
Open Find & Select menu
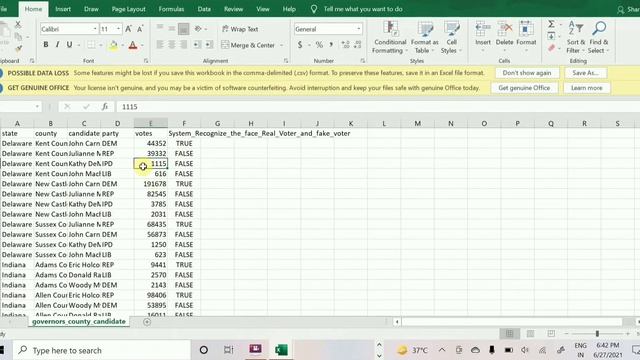pyautogui.click(x=599, y=38)
